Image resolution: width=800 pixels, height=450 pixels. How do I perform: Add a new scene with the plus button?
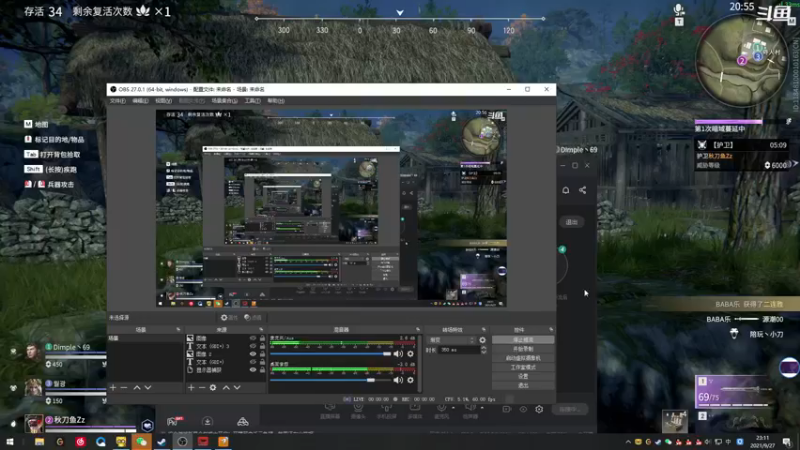coord(113,388)
